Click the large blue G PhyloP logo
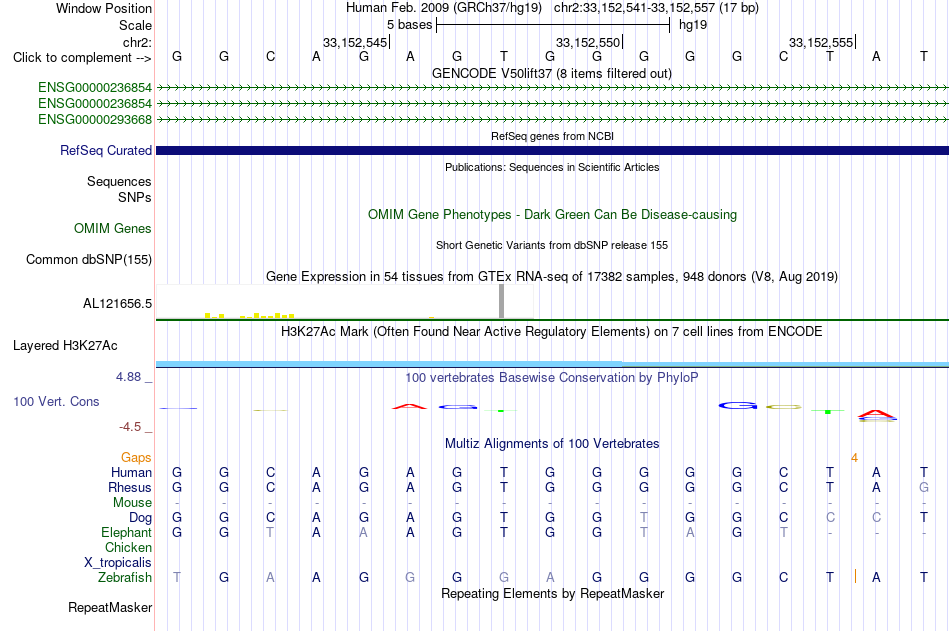Viewport: 950px width, 631px height. pyautogui.click(x=737, y=406)
